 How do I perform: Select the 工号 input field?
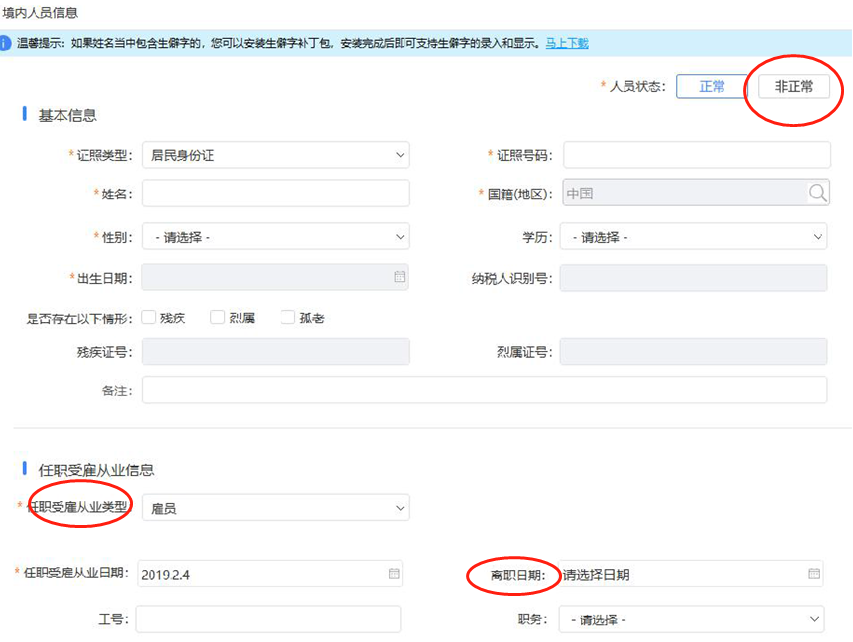click(268, 619)
